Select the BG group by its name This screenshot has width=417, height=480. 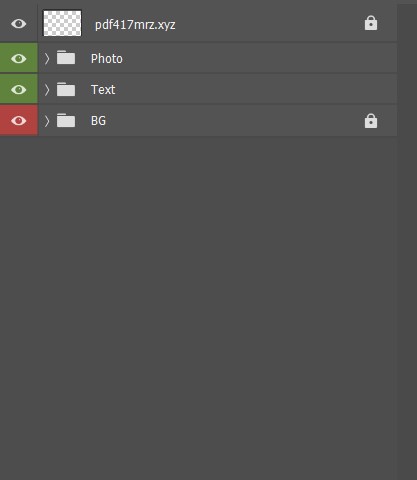click(98, 121)
